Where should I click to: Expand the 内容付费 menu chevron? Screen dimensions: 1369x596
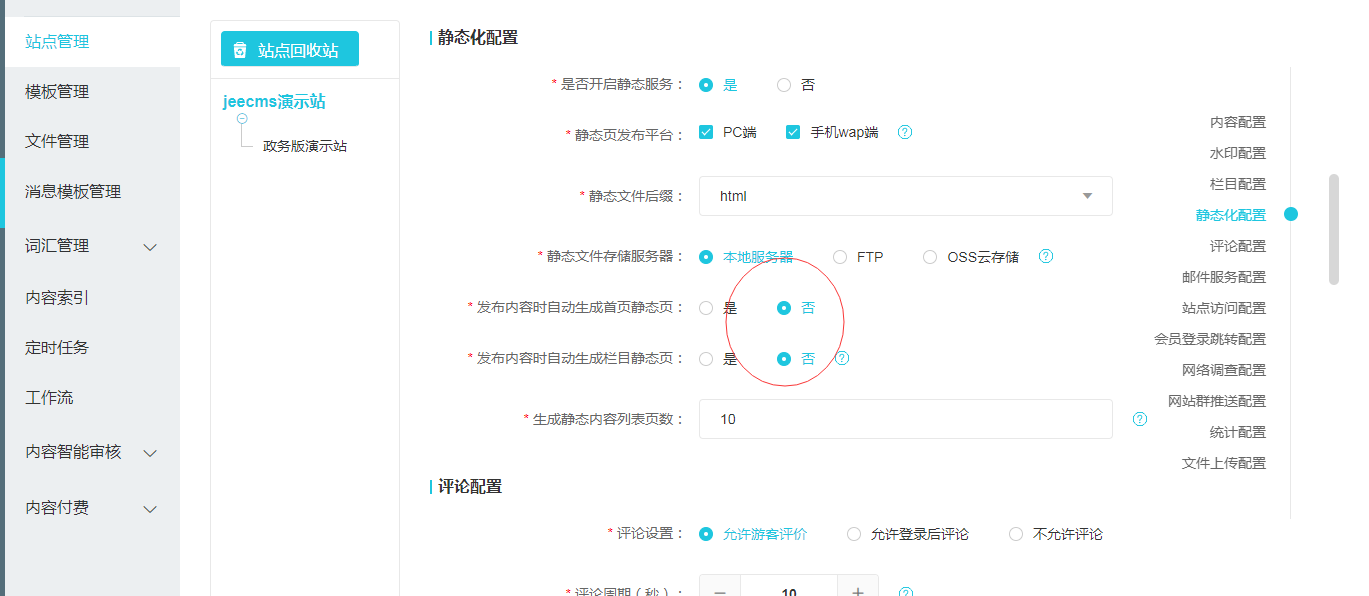[x=150, y=509]
